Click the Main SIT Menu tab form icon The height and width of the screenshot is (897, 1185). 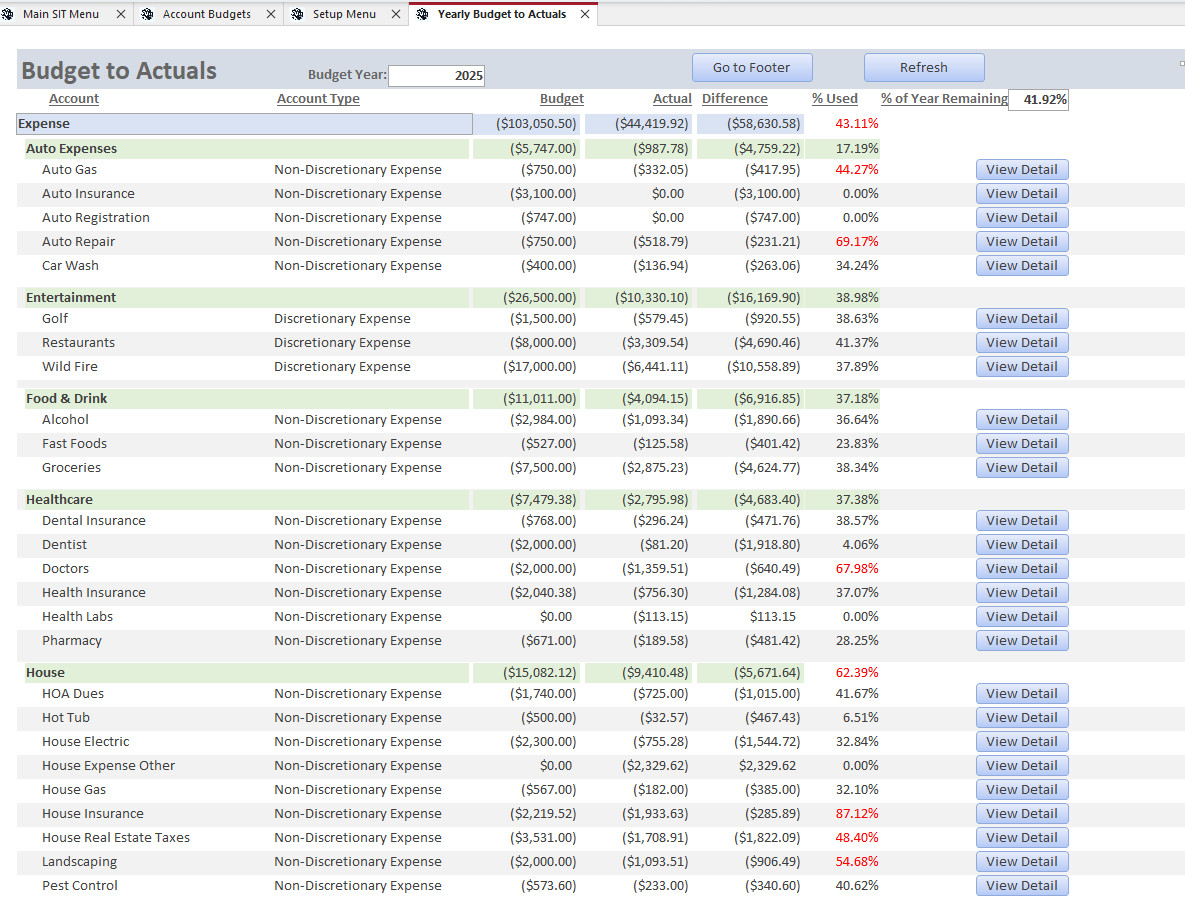[8, 14]
